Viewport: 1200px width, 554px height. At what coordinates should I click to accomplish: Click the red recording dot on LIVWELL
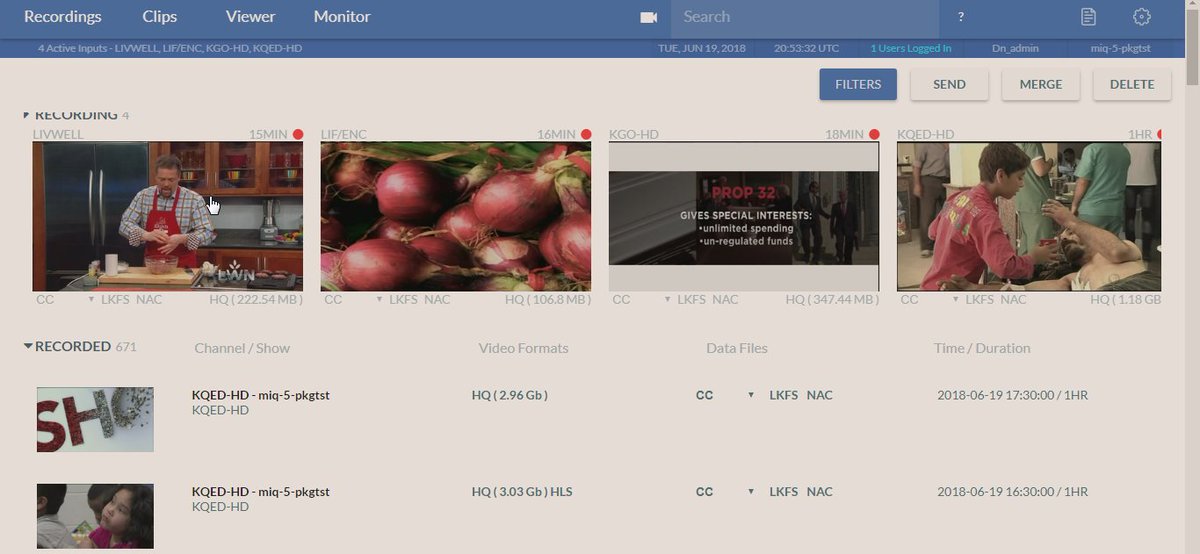[297, 134]
